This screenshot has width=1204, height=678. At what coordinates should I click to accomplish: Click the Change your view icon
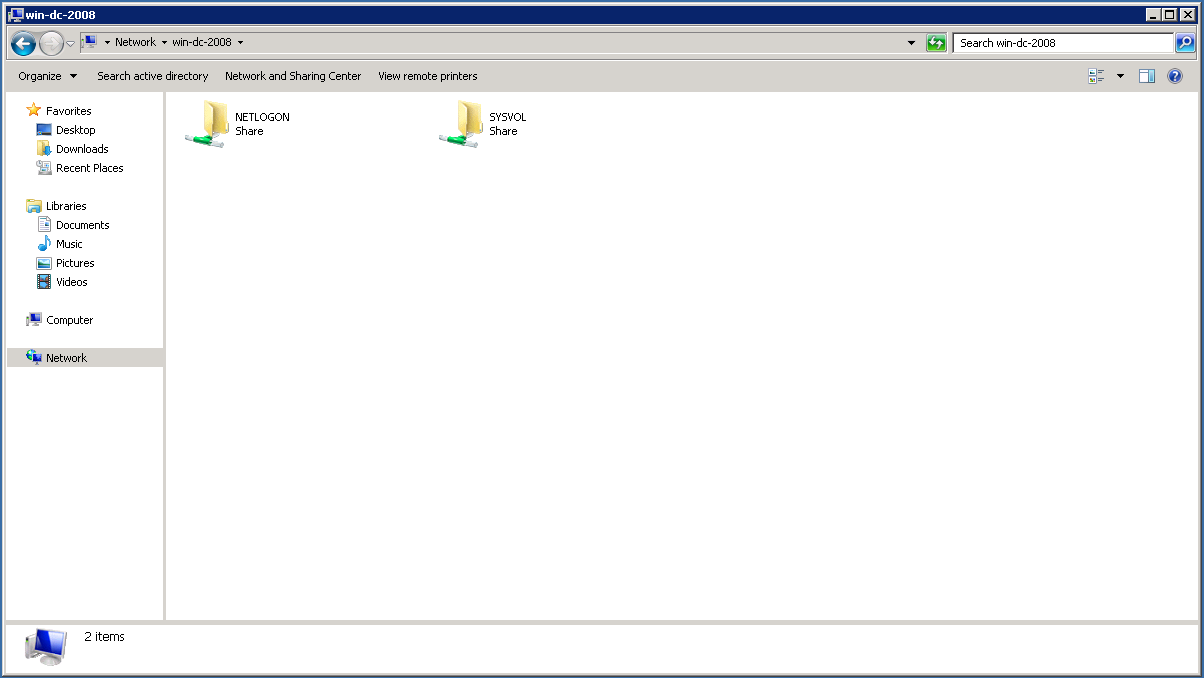tap(1097, 76)
